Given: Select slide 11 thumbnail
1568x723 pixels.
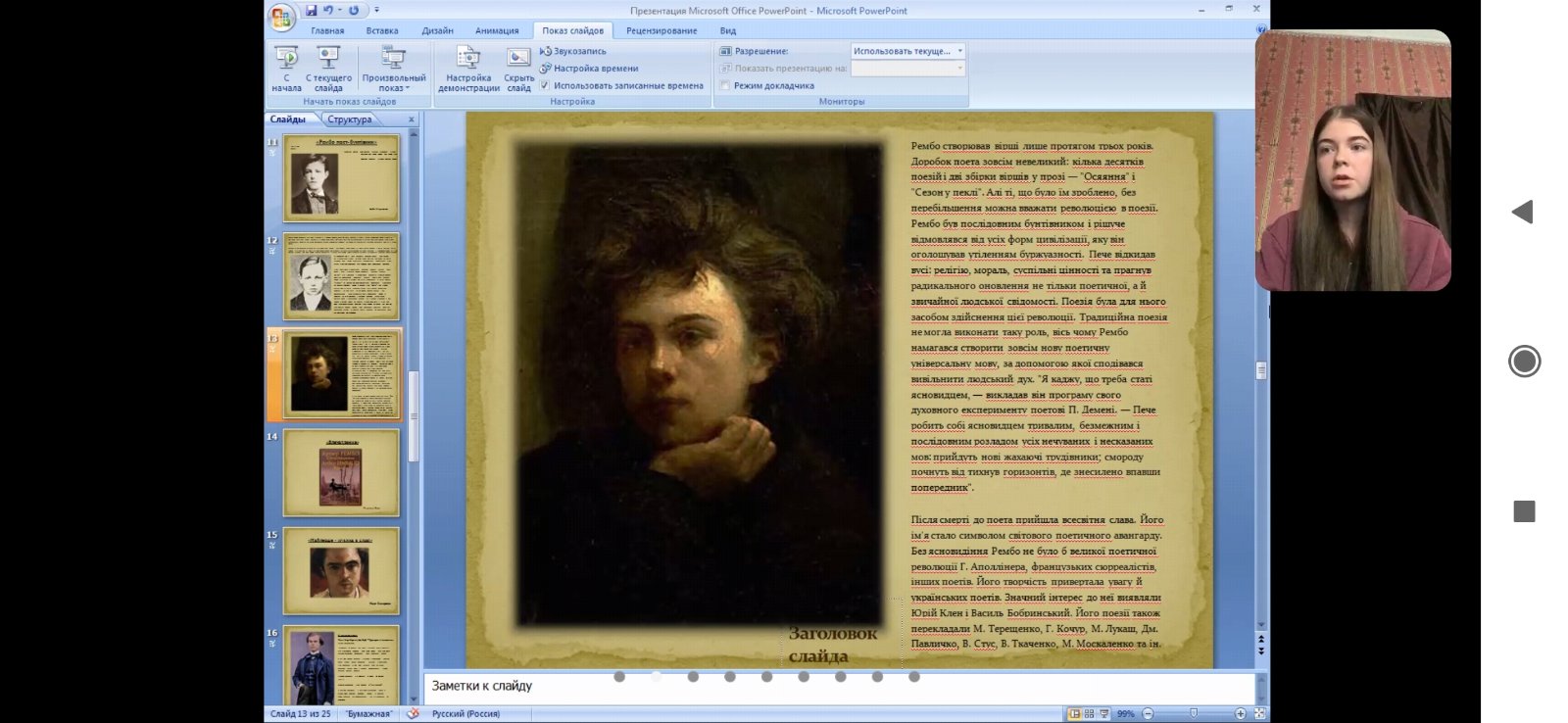Looking at the screenshot, I should [x=341, y=178].
